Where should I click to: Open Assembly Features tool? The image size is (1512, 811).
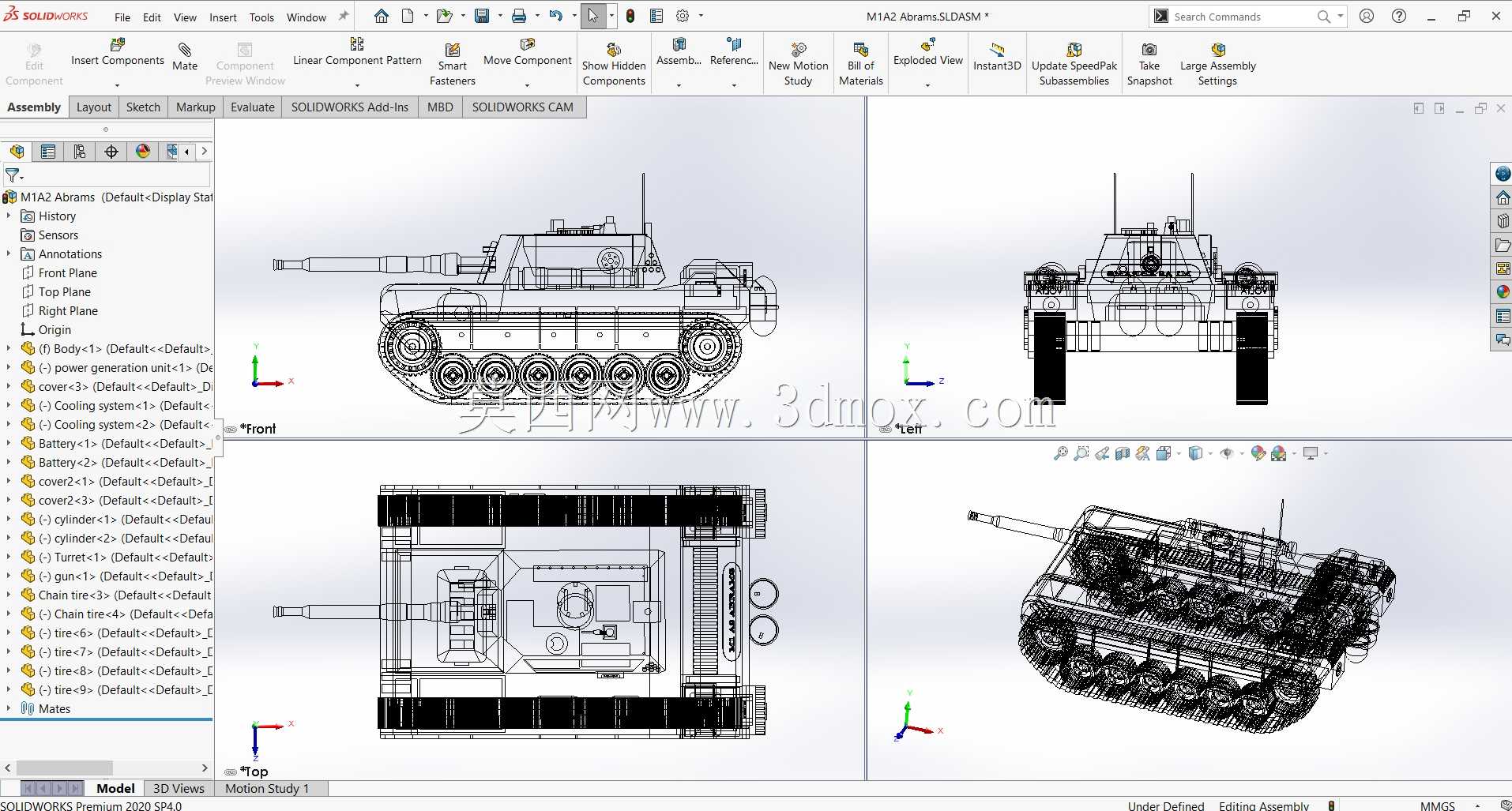[x=679, y=52]
